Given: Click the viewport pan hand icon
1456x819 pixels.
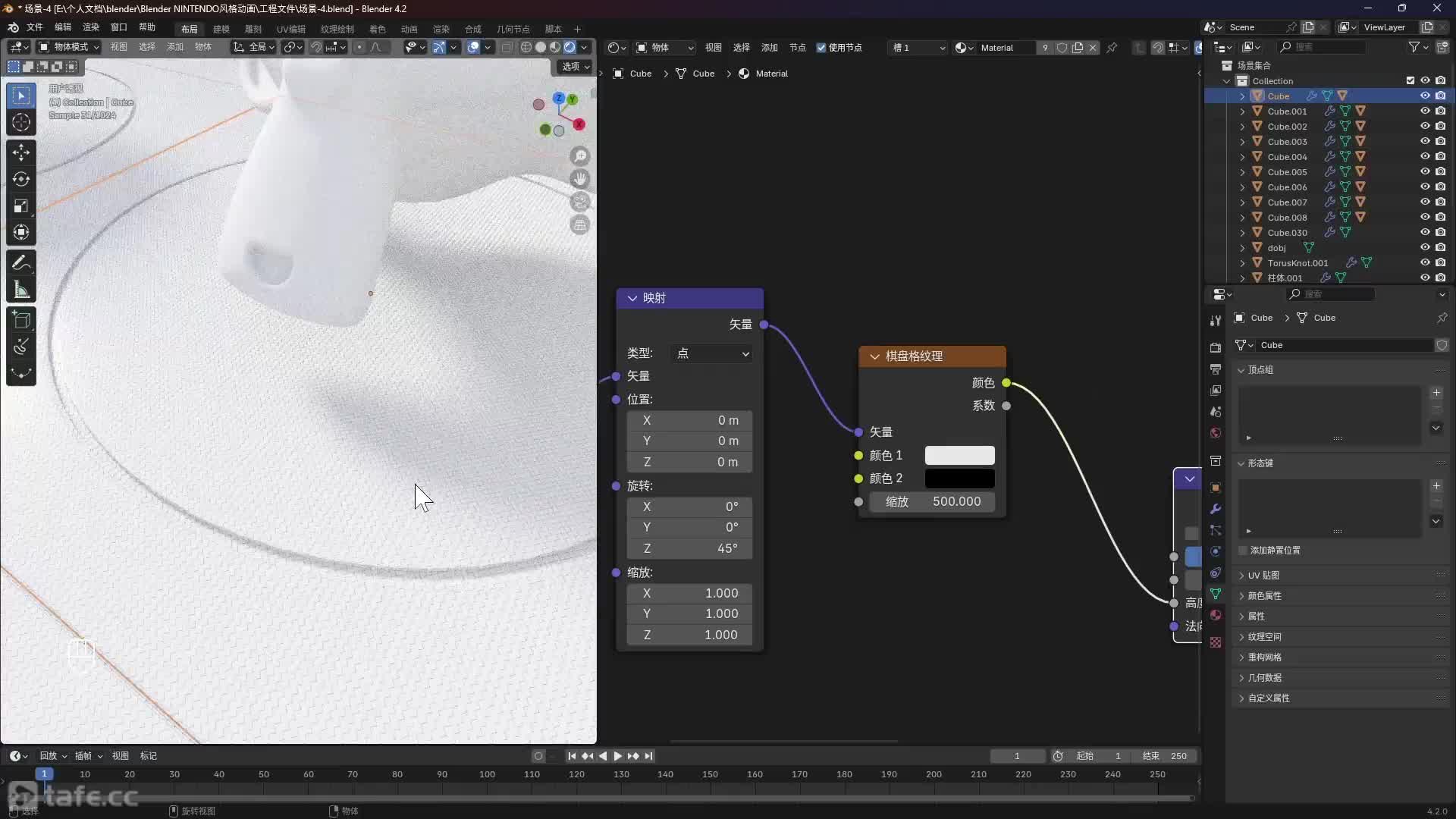Looking at the screenshot, I should coord(580,179).
